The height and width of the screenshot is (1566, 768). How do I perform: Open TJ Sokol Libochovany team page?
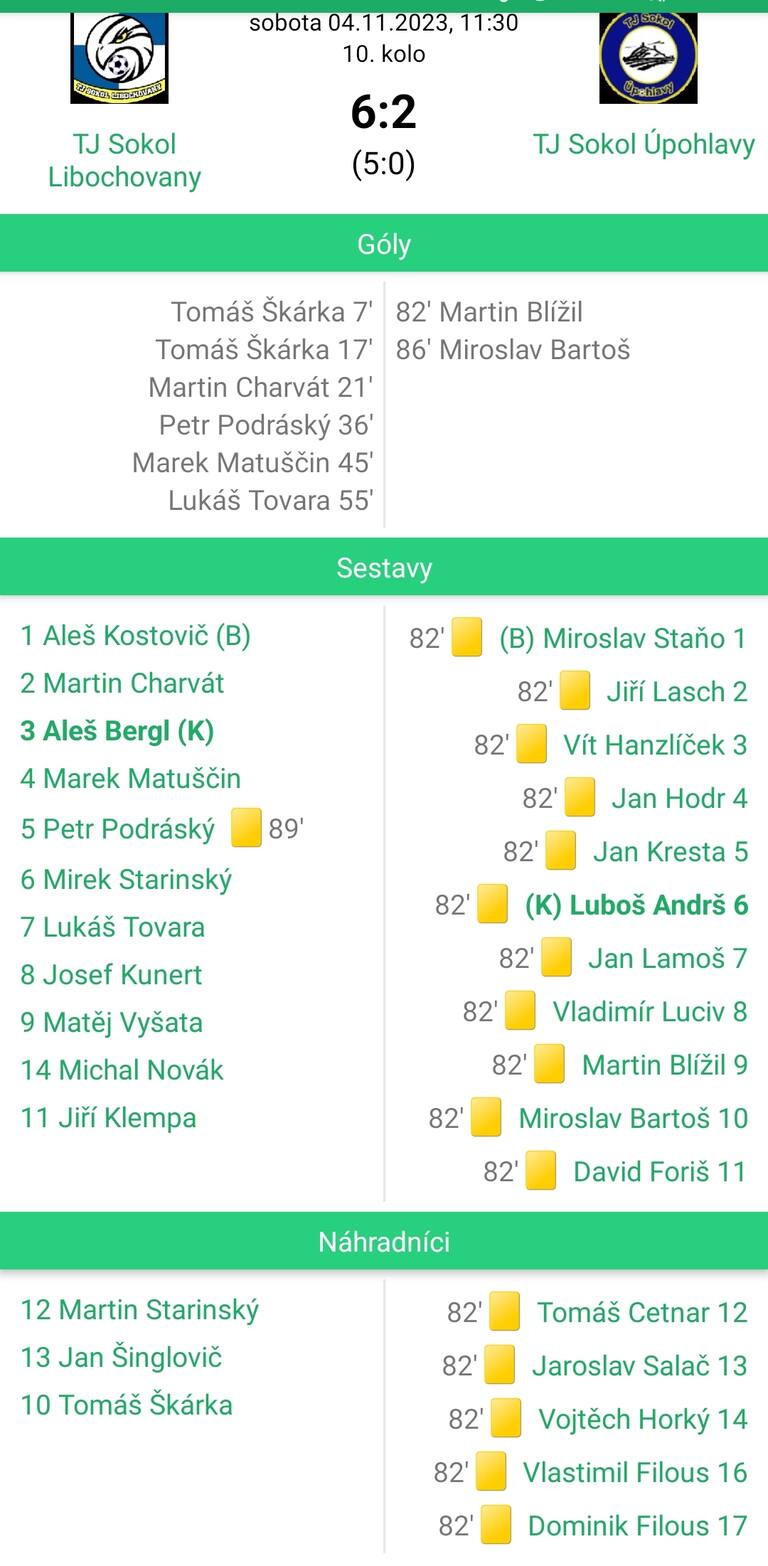124,160
